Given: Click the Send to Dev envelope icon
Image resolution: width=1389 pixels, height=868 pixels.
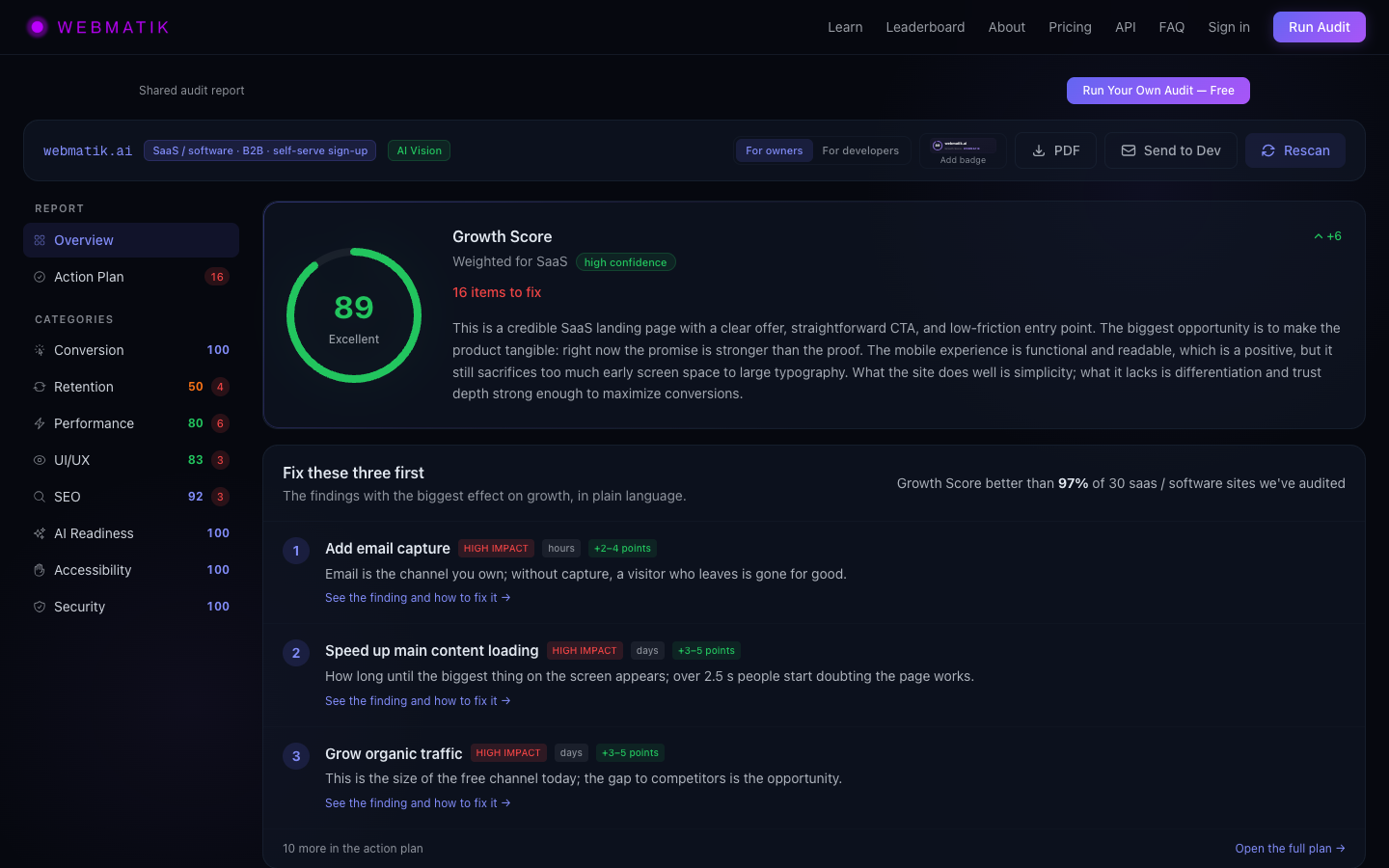Looking at the screenshot, I should (x=1128, y=150).
